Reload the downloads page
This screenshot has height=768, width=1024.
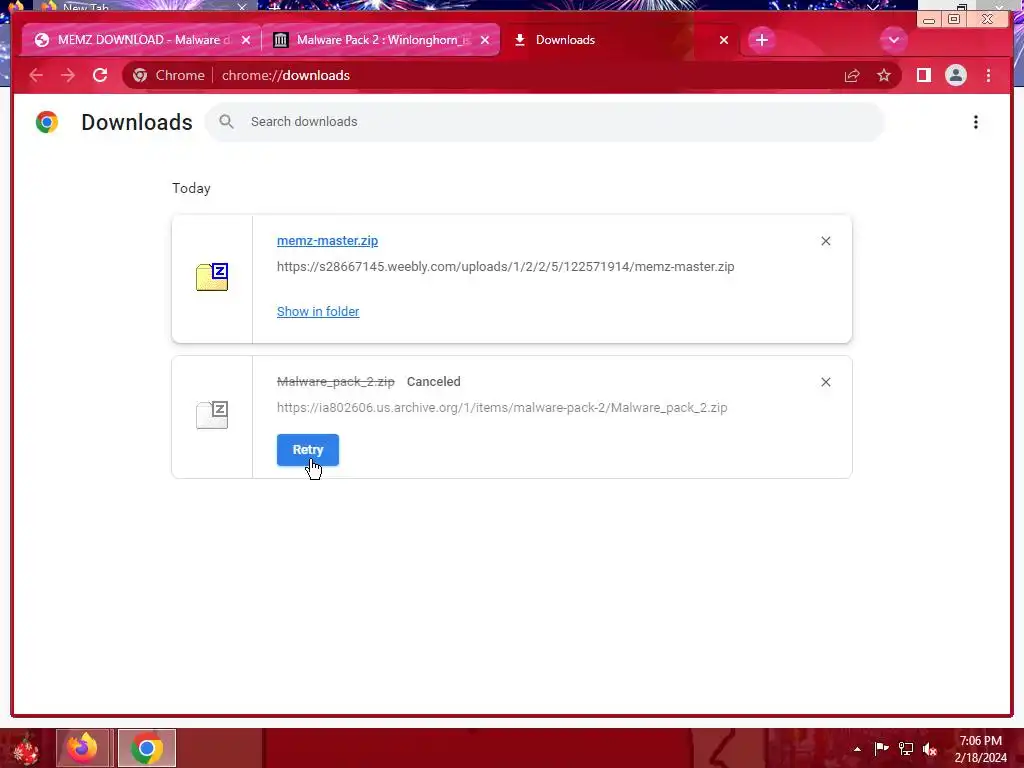coord(100,76)
